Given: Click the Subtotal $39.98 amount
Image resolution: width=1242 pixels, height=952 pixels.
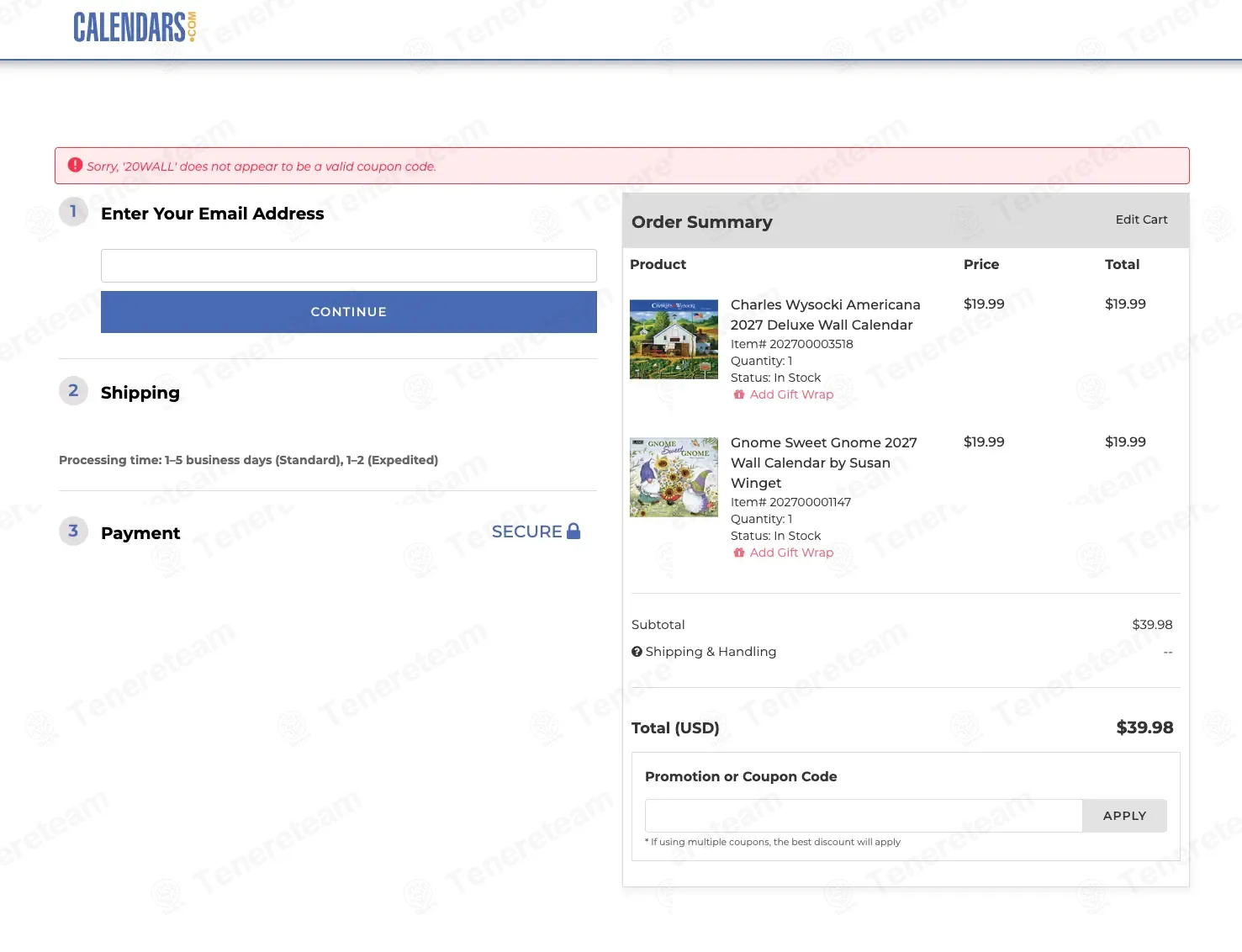Looking at the screenshot, I should point(1152,625).
